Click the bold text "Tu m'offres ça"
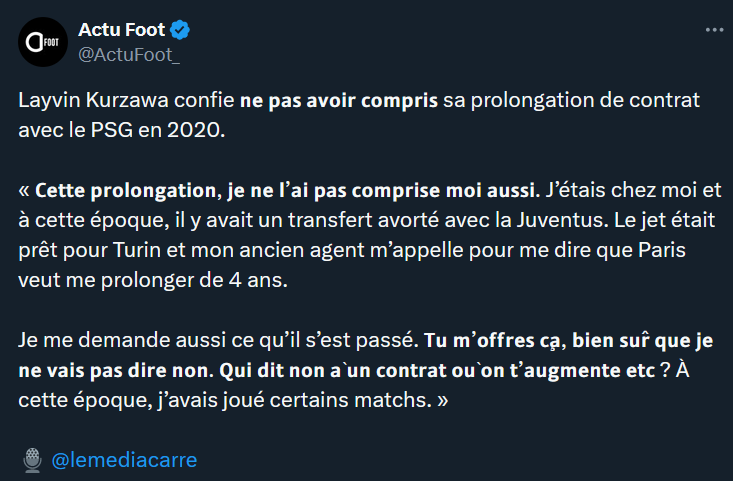 (489, 341)
